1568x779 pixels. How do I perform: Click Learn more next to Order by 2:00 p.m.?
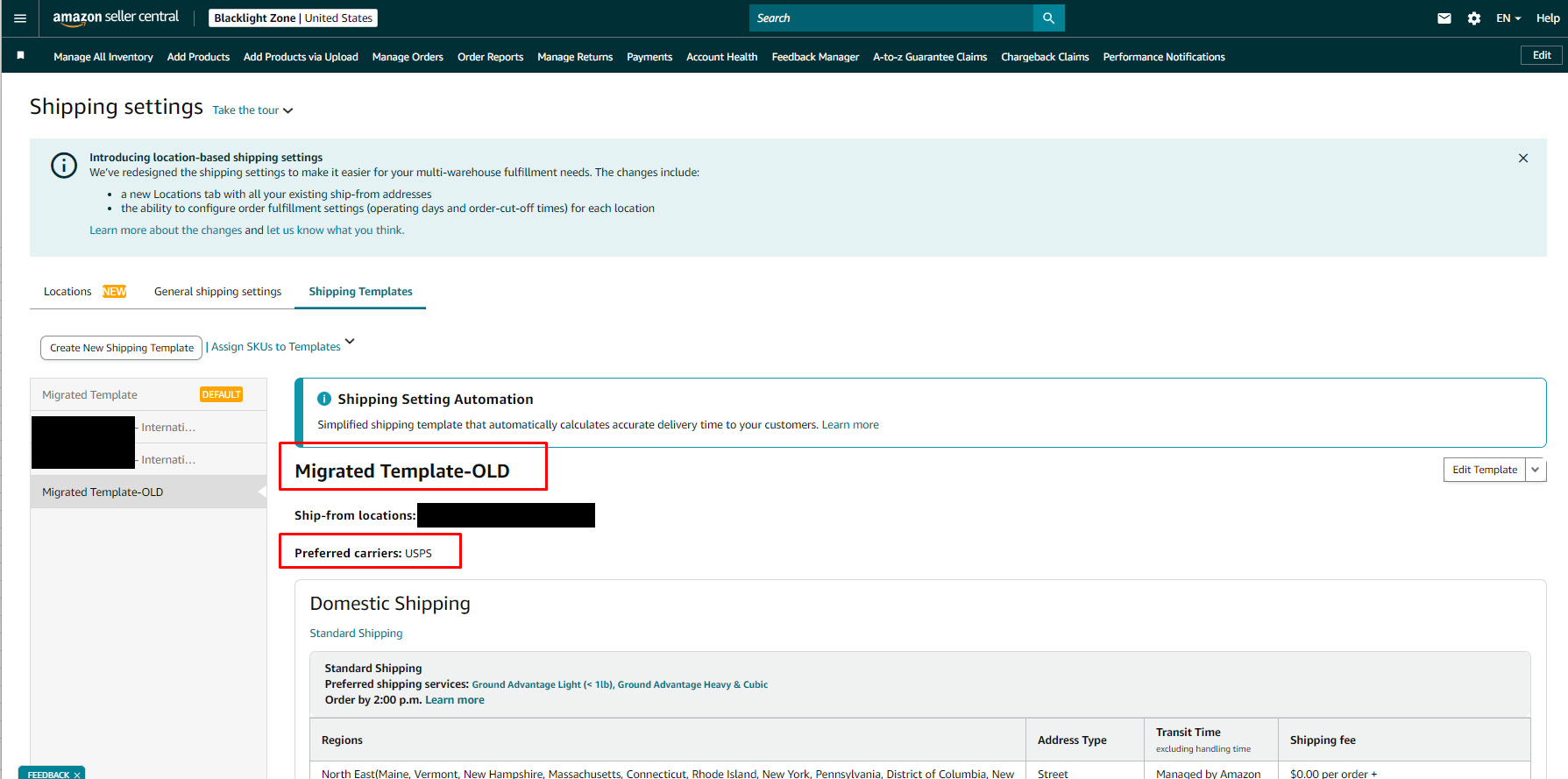[455, 700]
